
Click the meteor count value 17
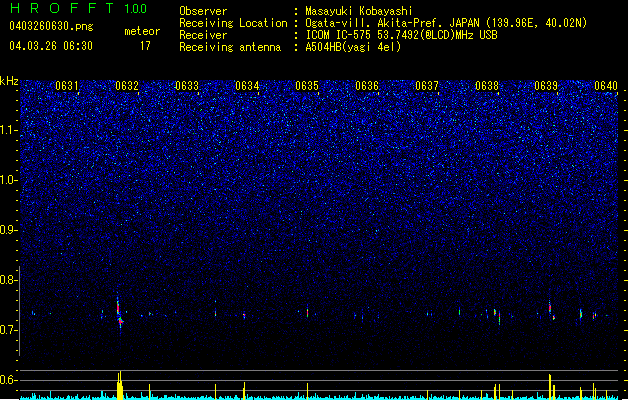[145, 46]
